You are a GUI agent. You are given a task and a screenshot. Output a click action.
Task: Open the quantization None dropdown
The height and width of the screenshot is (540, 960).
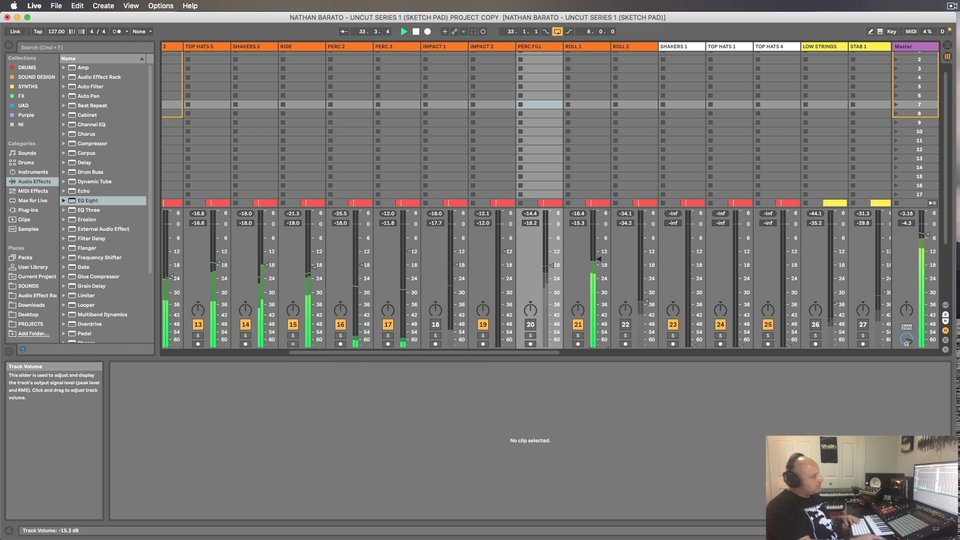click(141, 31)
